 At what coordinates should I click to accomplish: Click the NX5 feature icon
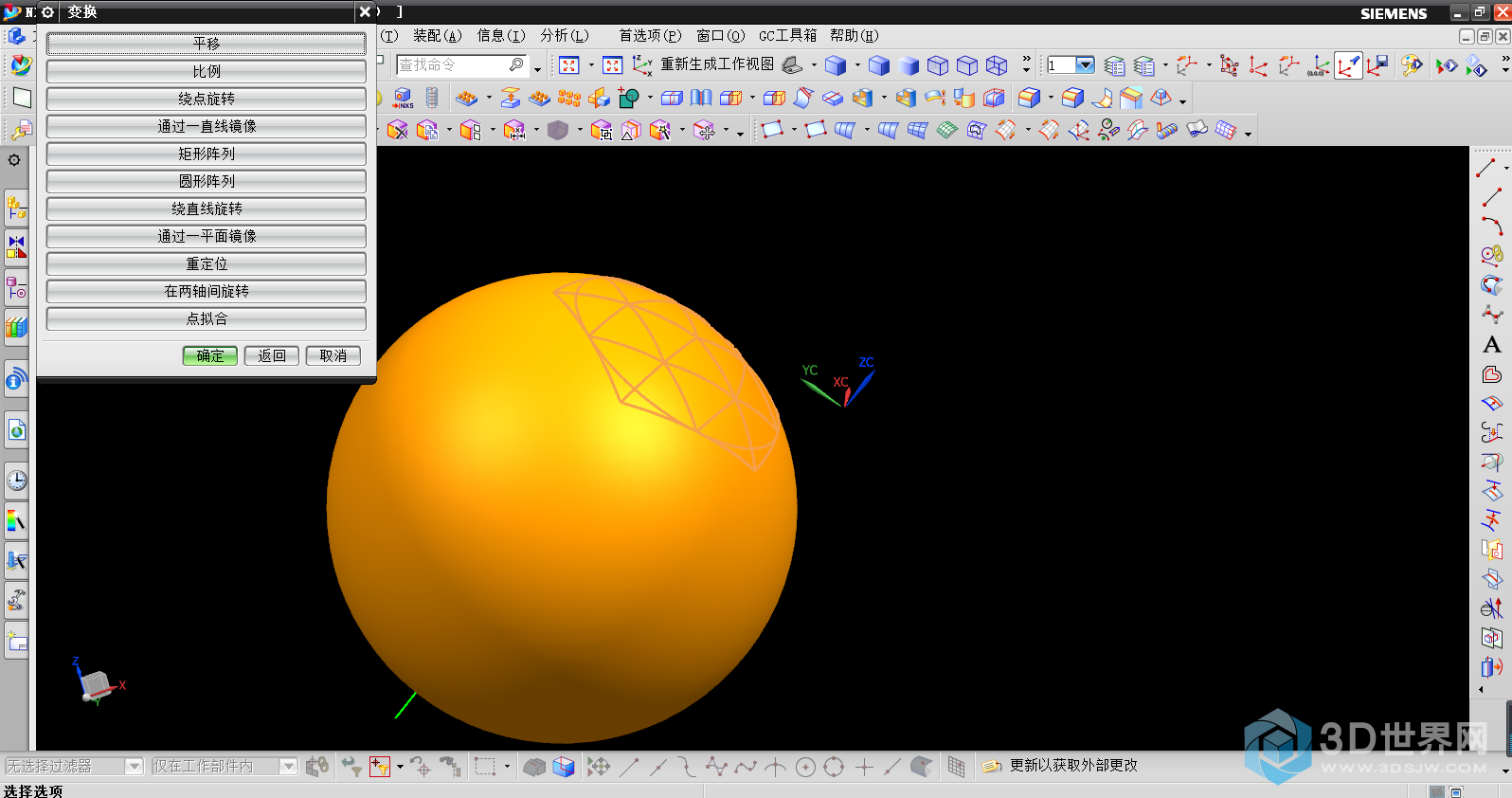(x=403, y=99)
